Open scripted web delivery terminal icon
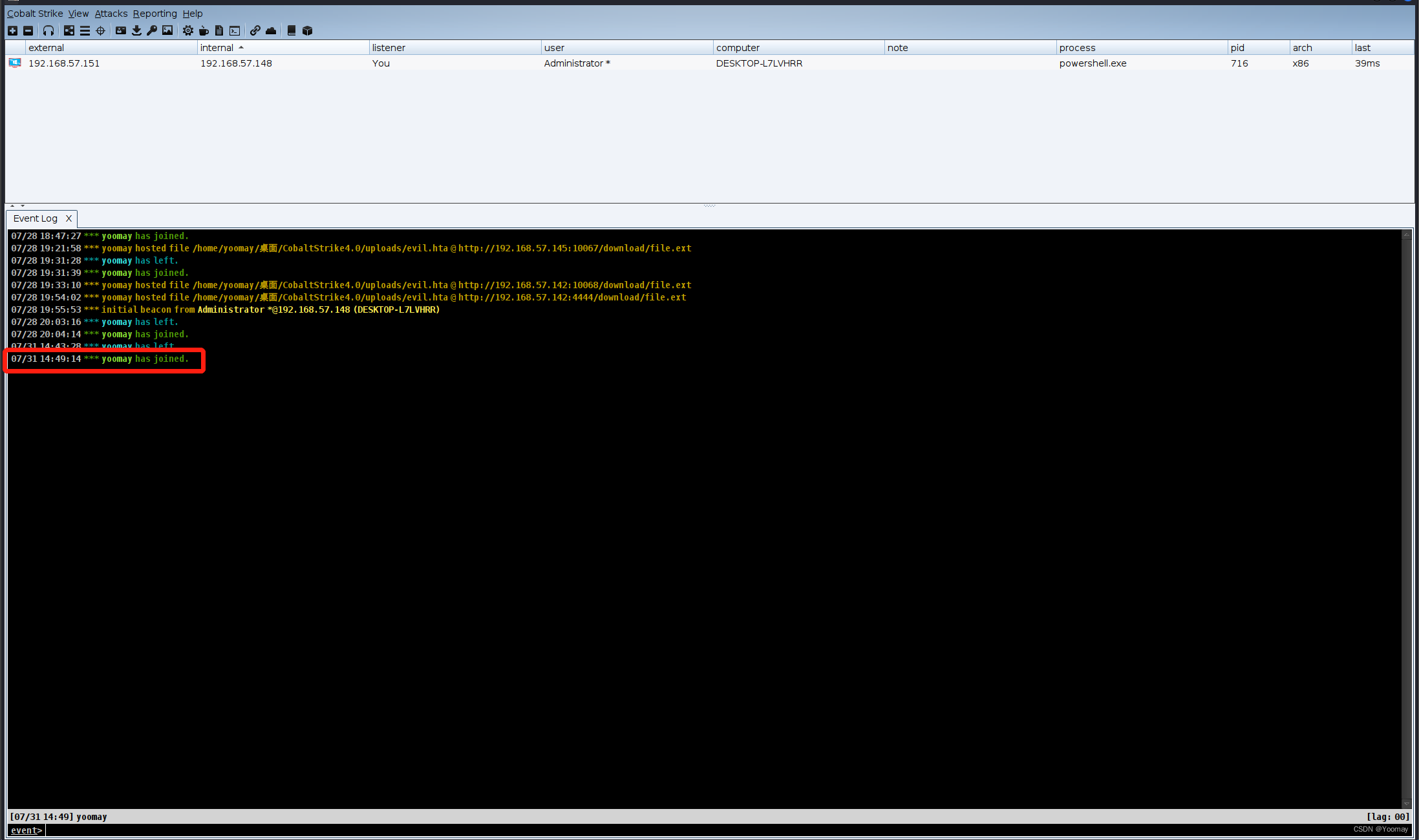Viewport: 1419px width, 840px height. point(235,30)
